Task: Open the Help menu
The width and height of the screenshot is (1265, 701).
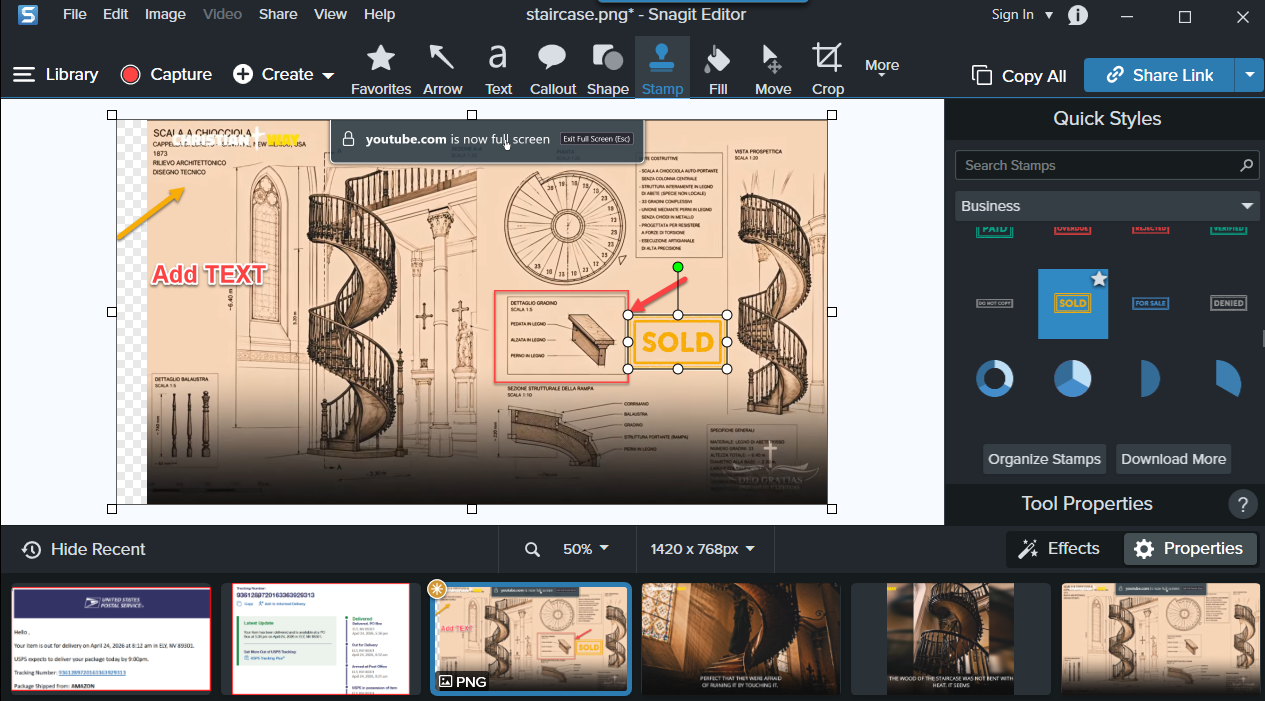Action: pyautogui.click(x=379, y=14)
